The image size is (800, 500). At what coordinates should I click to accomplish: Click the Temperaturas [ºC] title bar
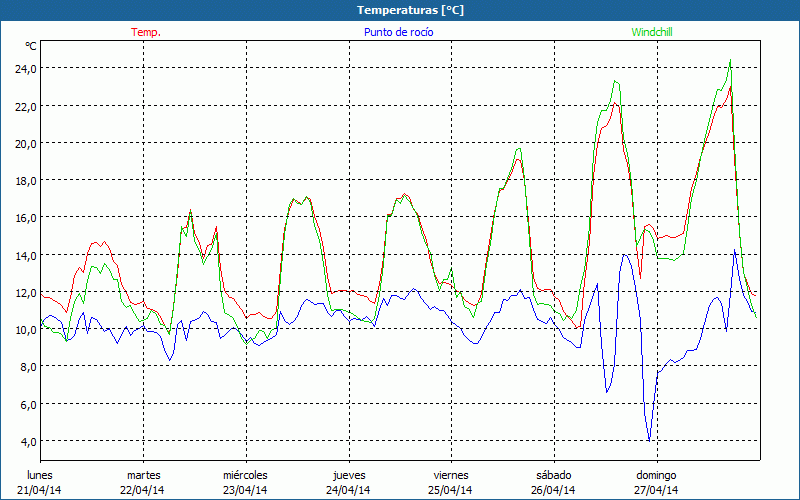point(400,10)
